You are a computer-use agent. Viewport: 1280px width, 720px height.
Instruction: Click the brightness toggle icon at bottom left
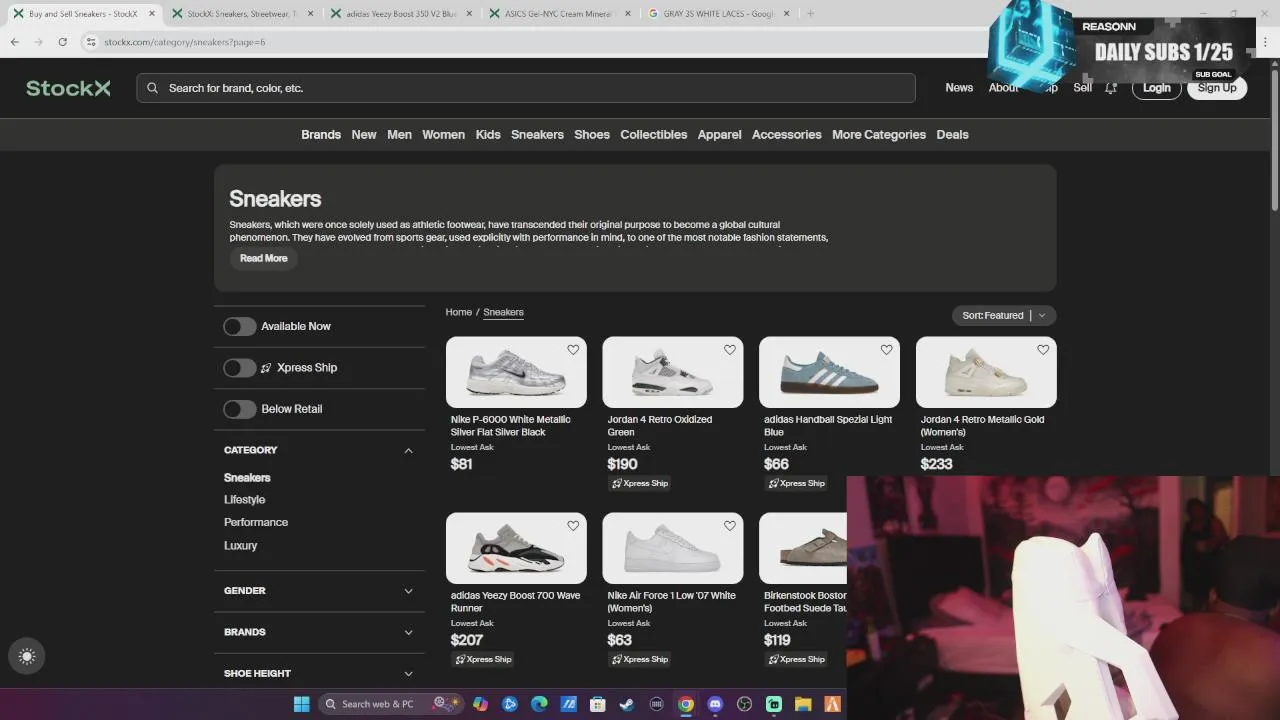point(27,657)
